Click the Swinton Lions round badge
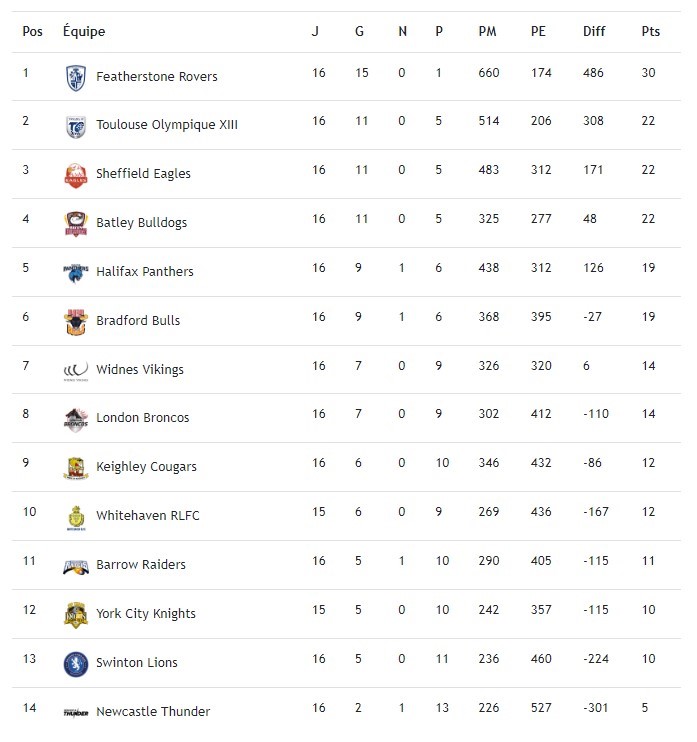This screenshot has height=742, width=697. point(75,663)
